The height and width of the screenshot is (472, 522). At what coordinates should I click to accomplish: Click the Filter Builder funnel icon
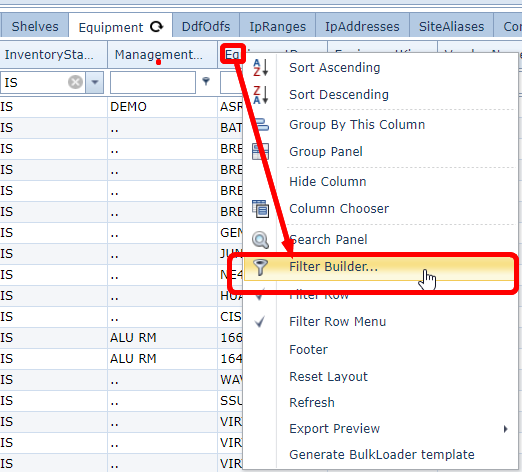click(x=260, y=267)
